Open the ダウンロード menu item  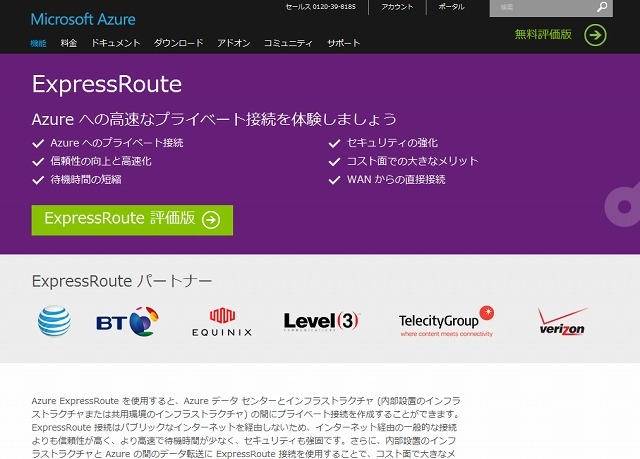(x=178, y=43)
